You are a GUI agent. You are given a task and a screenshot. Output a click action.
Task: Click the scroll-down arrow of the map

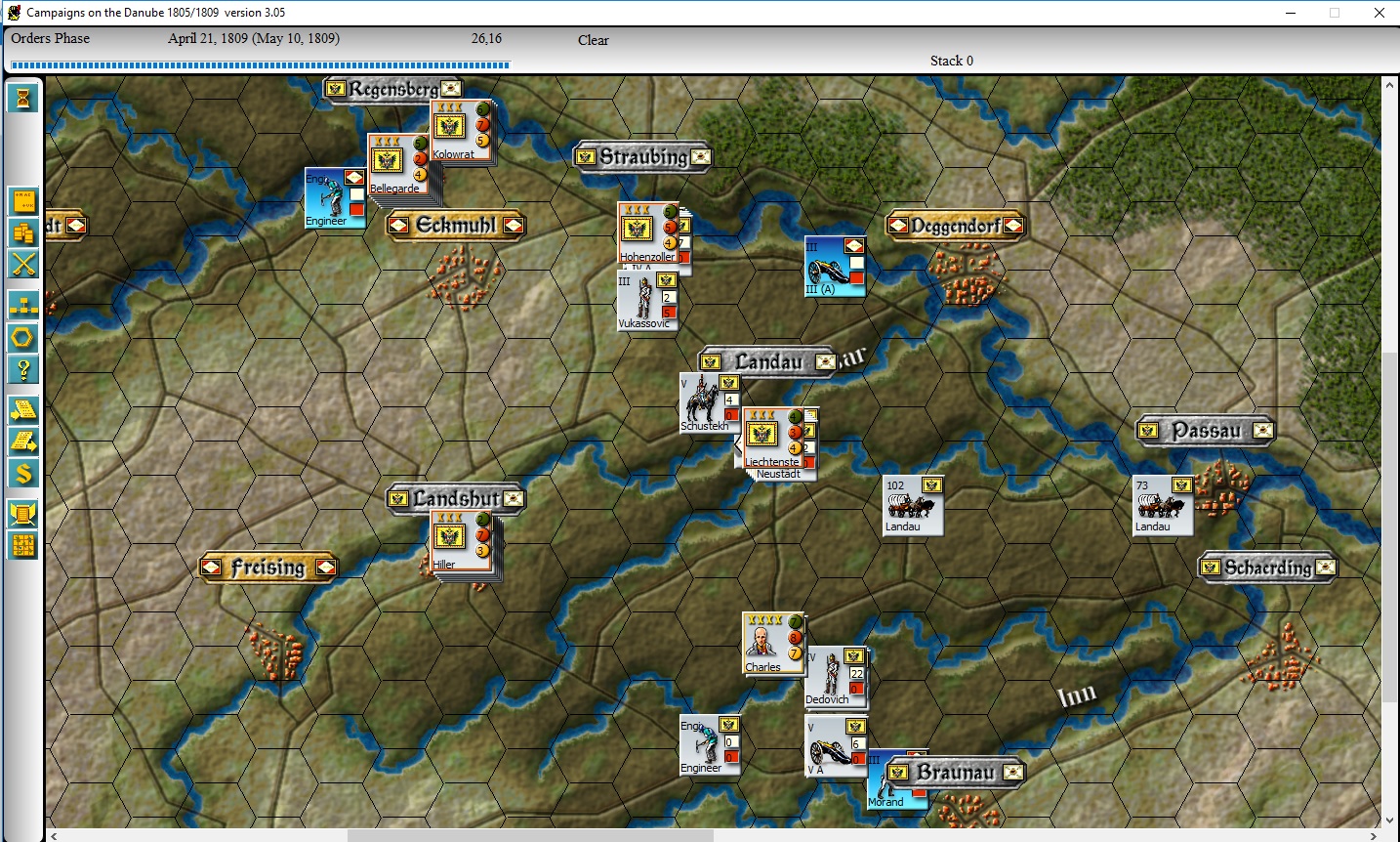[x=1389, y=821]
